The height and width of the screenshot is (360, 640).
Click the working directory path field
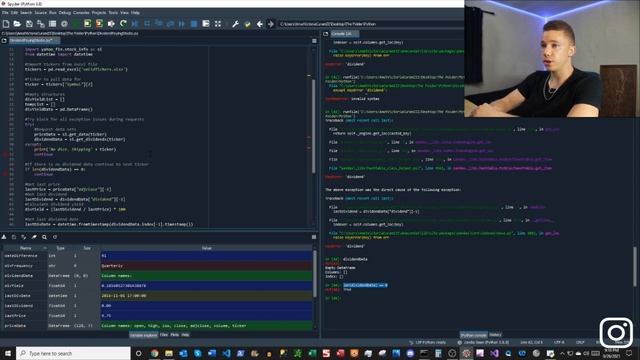coord(370,24)
